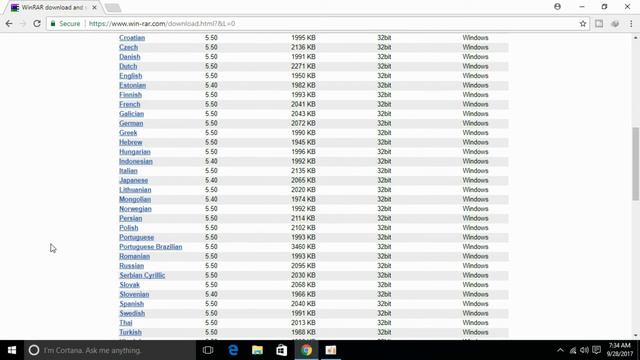Switch to Chrome taskbar icon
The height and width of the screenshot is (360, 640).
(307, 350)
